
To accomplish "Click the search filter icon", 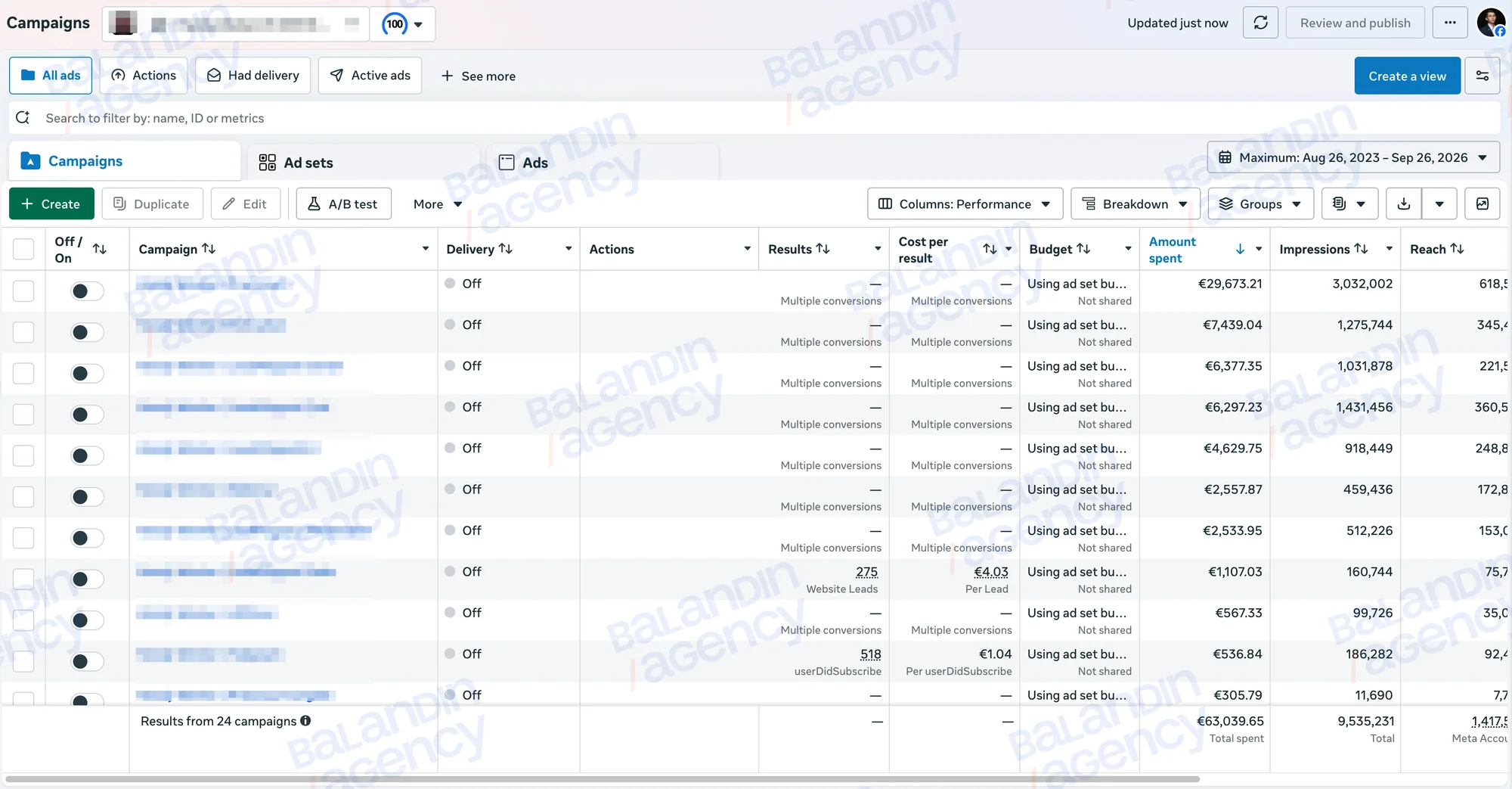I will (23, 118).
